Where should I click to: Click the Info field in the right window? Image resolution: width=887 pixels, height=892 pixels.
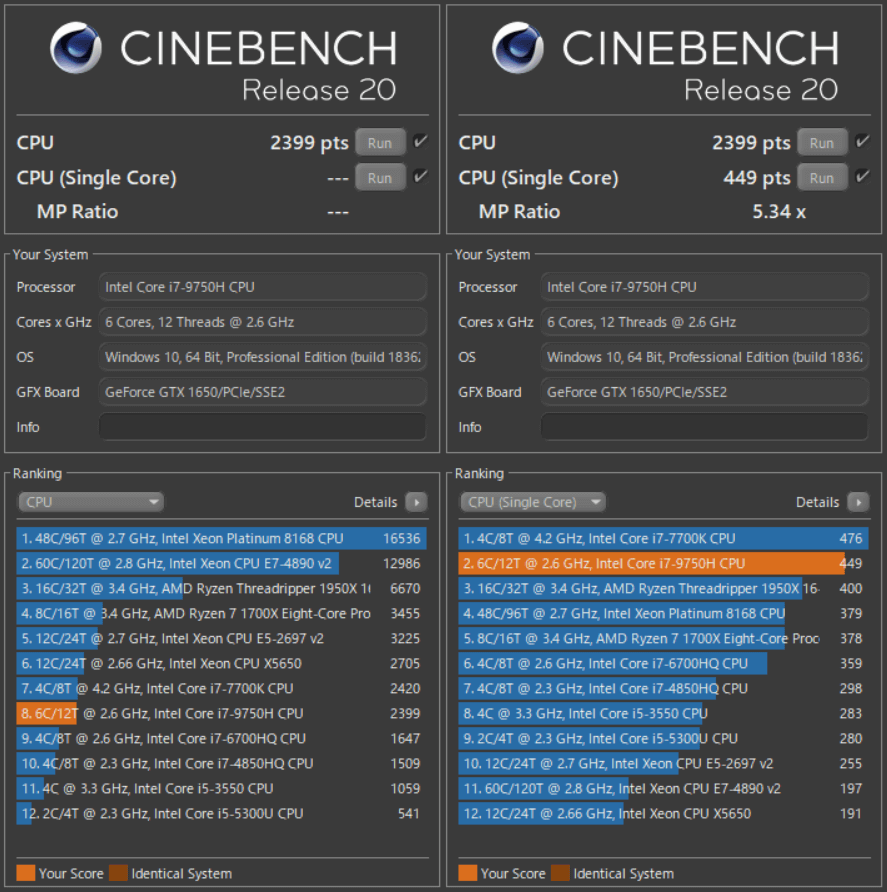(x=704, y=427)
